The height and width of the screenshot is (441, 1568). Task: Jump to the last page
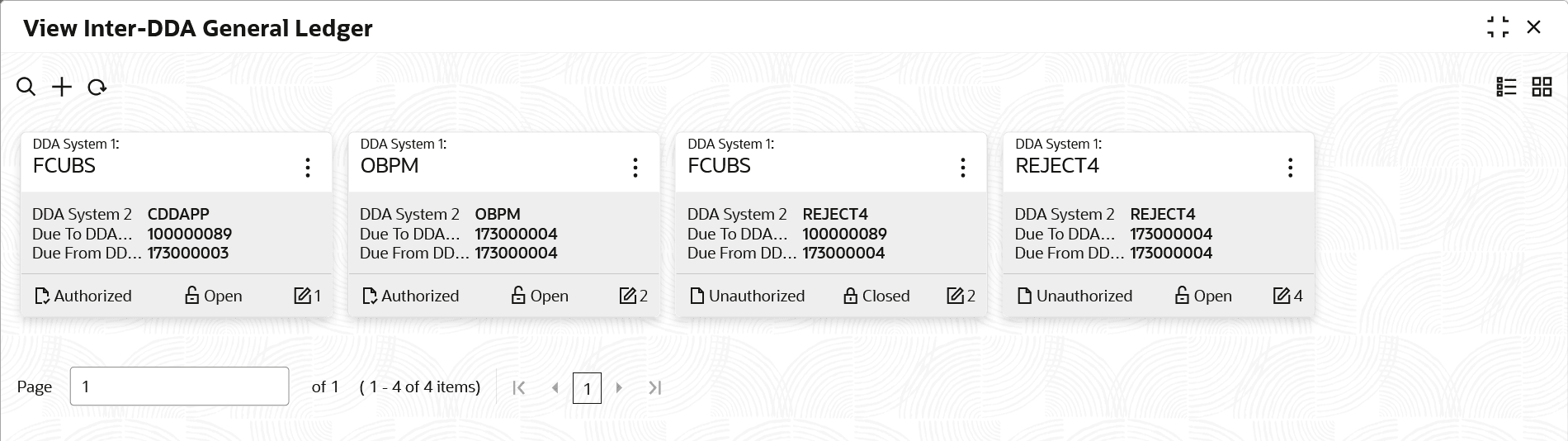pyautogui.click(x=655, y=387)
